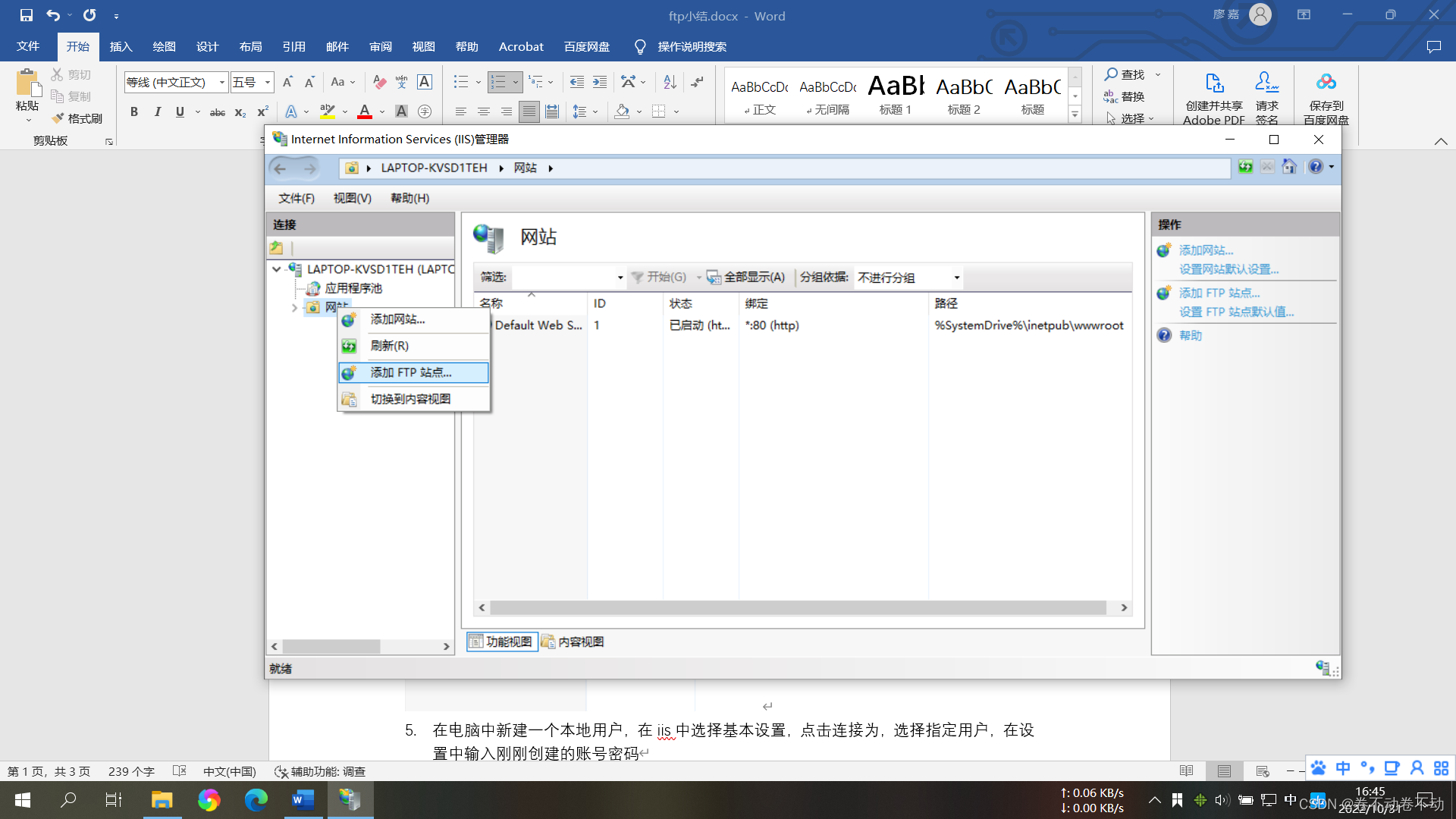This screenshot has width=1456, height=819.
Task: Click the IIS home icon in toolbar
Action: point(1289,167)
